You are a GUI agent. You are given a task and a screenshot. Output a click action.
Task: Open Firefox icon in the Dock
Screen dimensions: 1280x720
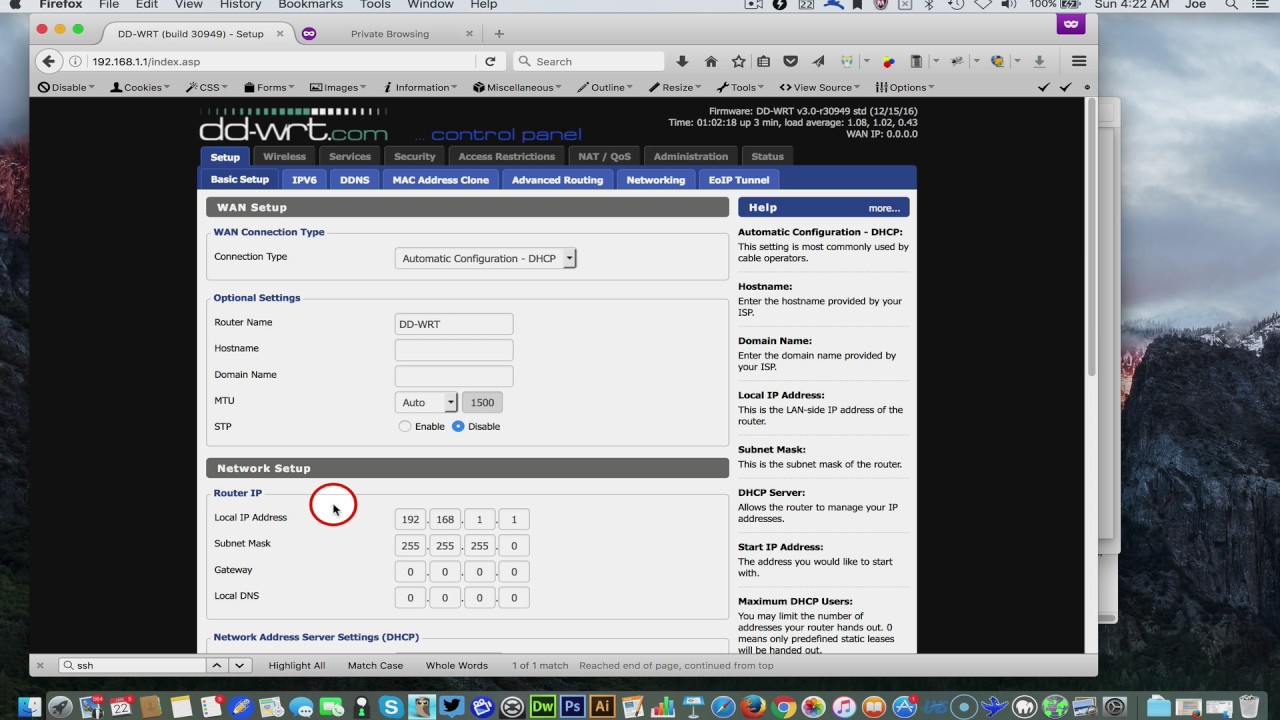pos(753,706)
